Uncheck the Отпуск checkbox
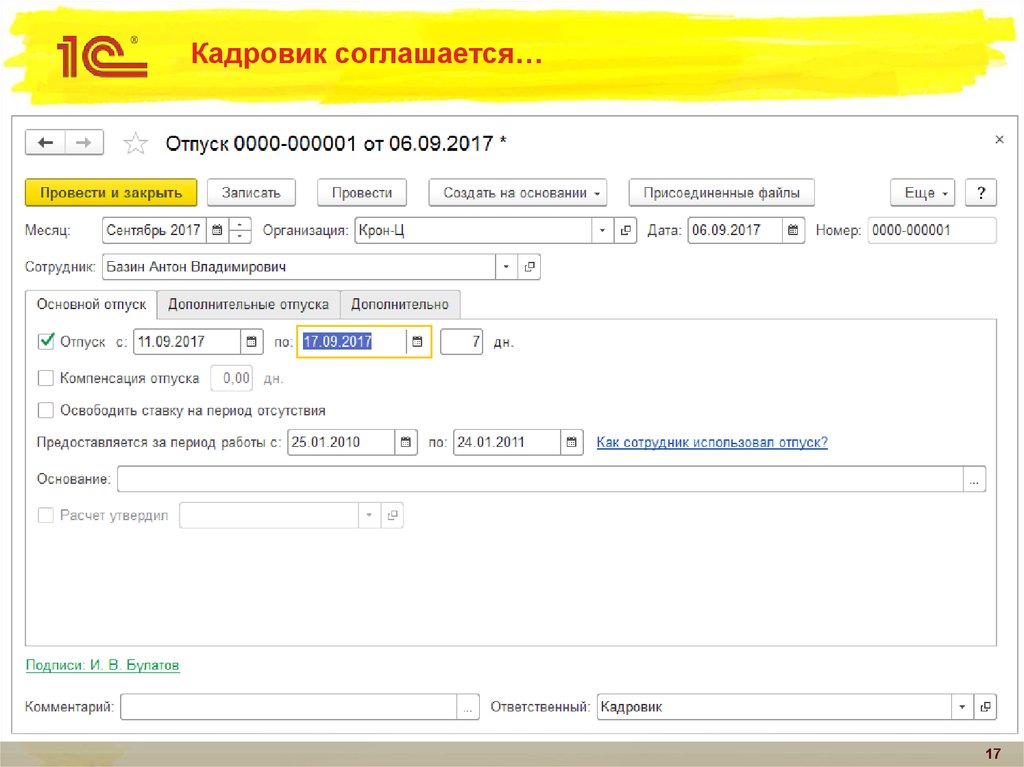The height and width of the screenshot is (767, 1024). click(x=45, y=341)
